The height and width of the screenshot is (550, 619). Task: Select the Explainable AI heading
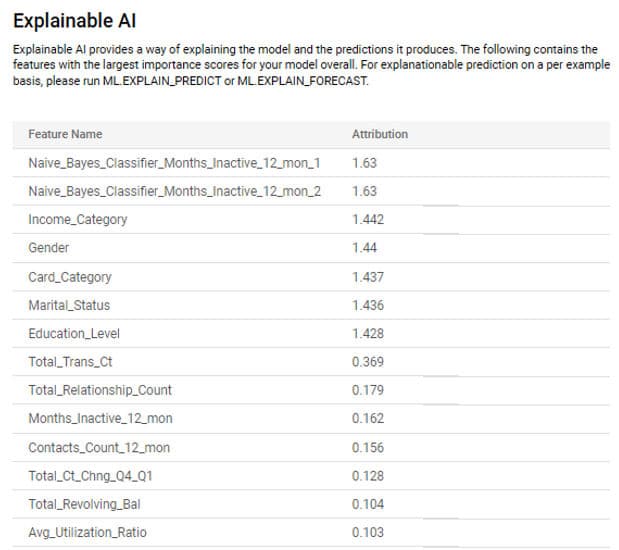(x=74, y=19)
